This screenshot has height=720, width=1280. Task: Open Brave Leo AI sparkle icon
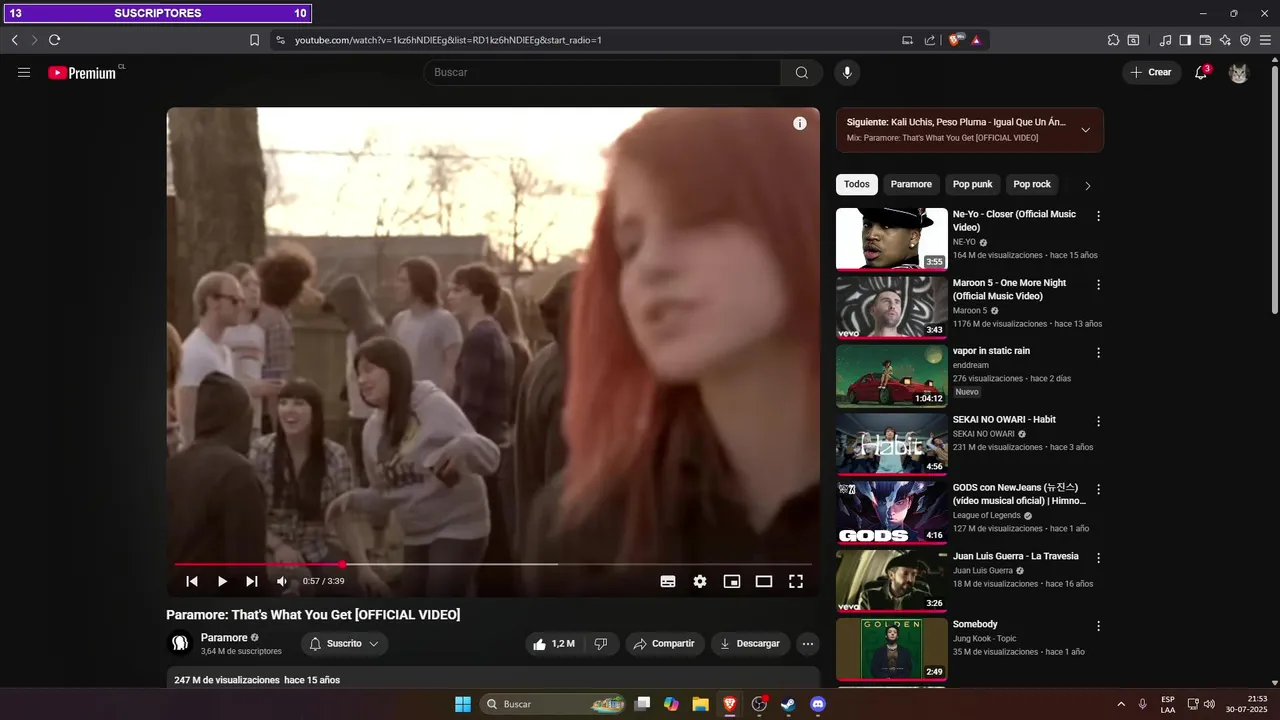click(1225, 40)
